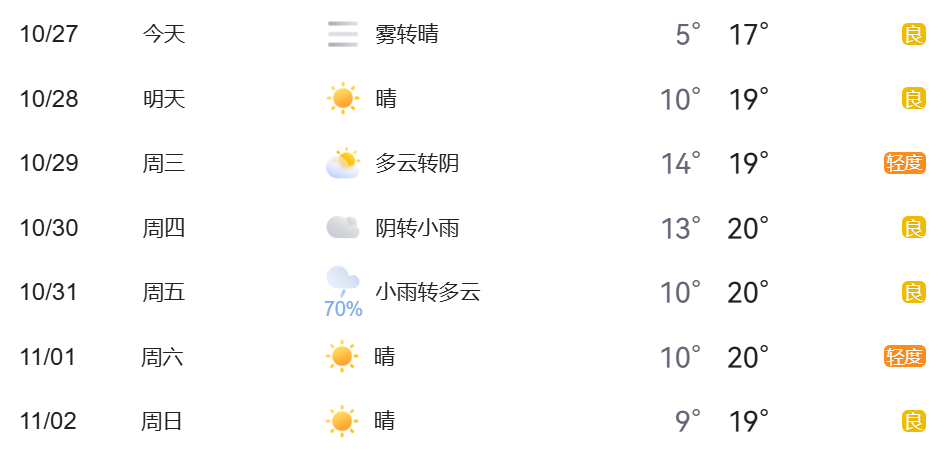Open the 10/30 date entry
The image size is (945, 452).
49,228
